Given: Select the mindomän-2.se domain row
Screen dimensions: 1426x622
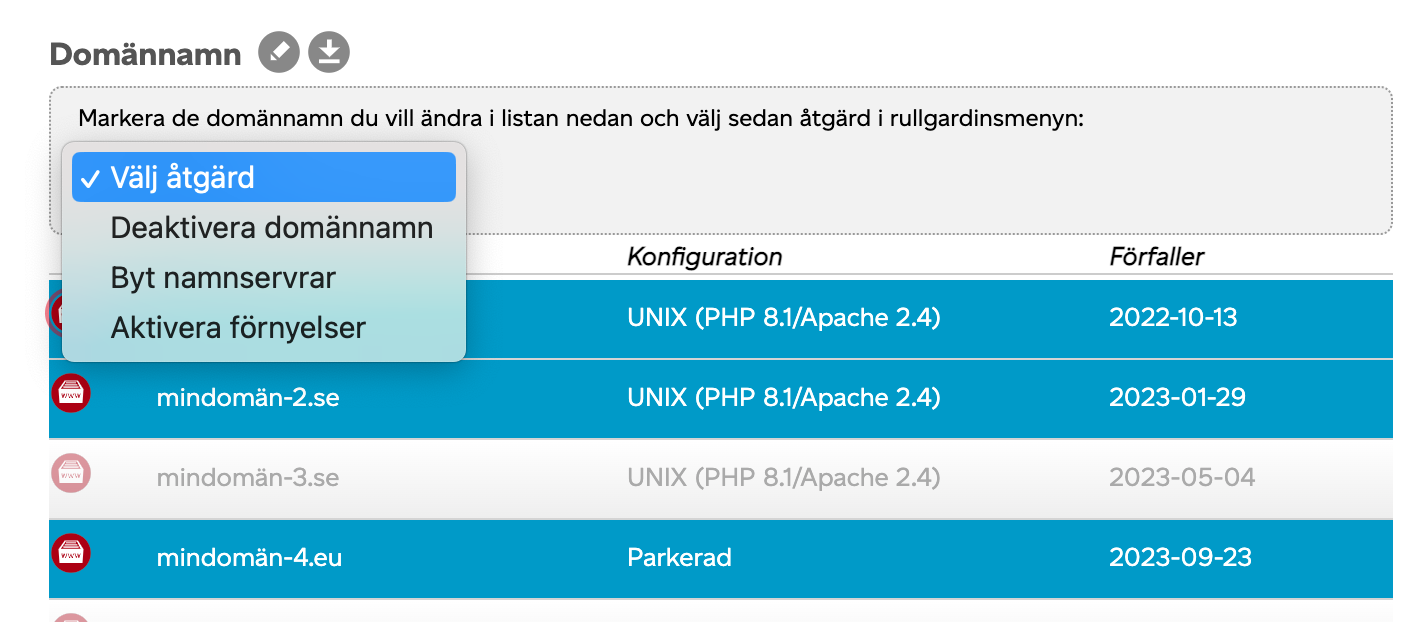Looking at the screenshot, I should coord(720,399).
